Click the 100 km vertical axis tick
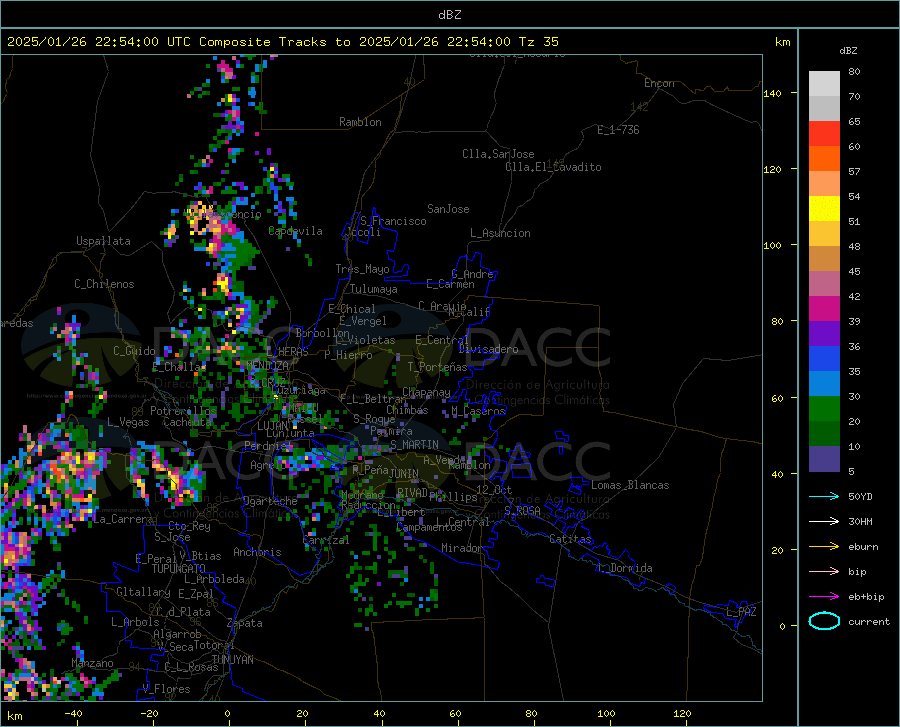This screenshot has width=900, height=727. pos(773,246)
